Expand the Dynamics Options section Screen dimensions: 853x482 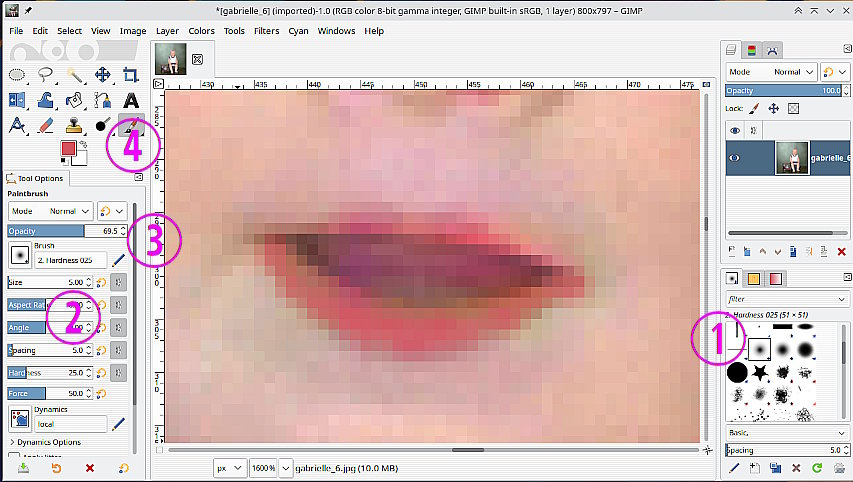coord(45,442)
